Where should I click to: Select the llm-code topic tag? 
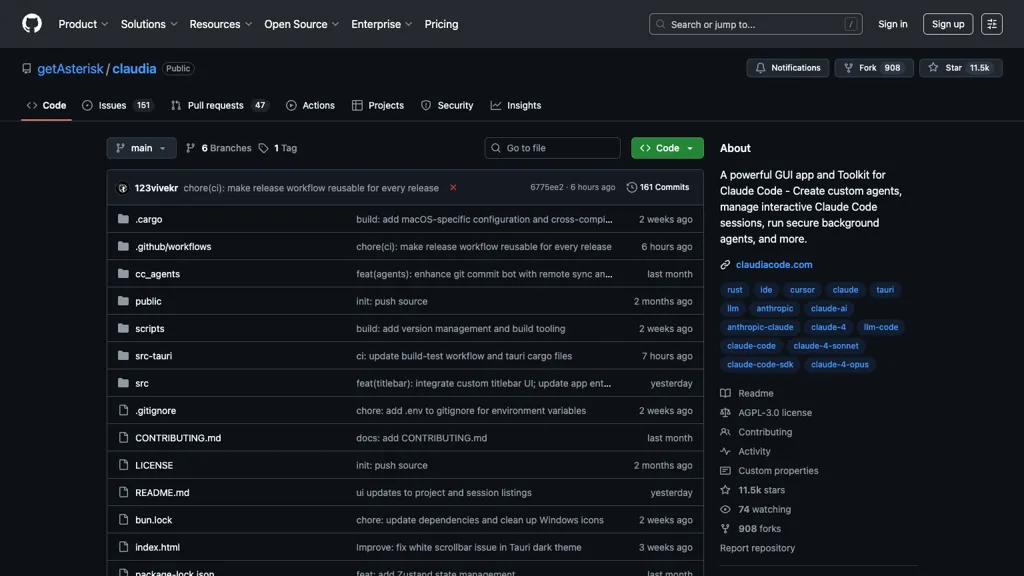pos(880,327)
